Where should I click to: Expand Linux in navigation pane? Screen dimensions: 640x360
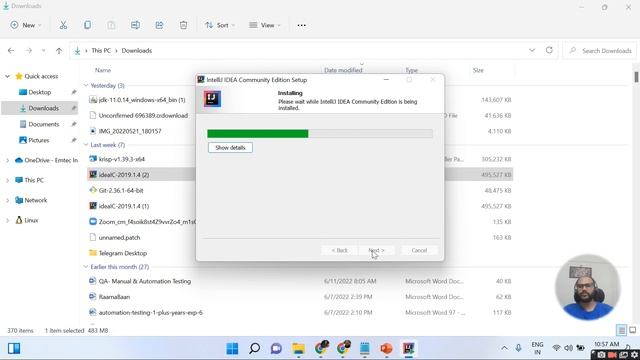(7, 220)
